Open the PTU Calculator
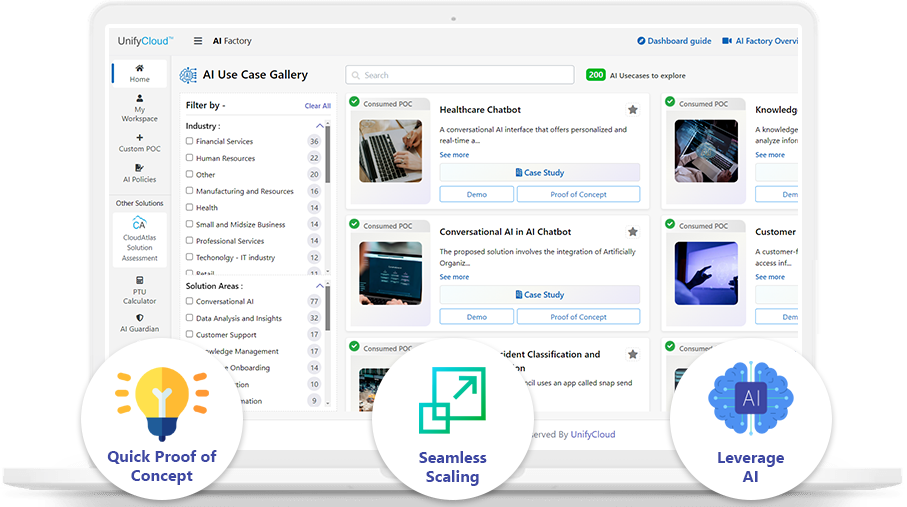 pos(139,290)
